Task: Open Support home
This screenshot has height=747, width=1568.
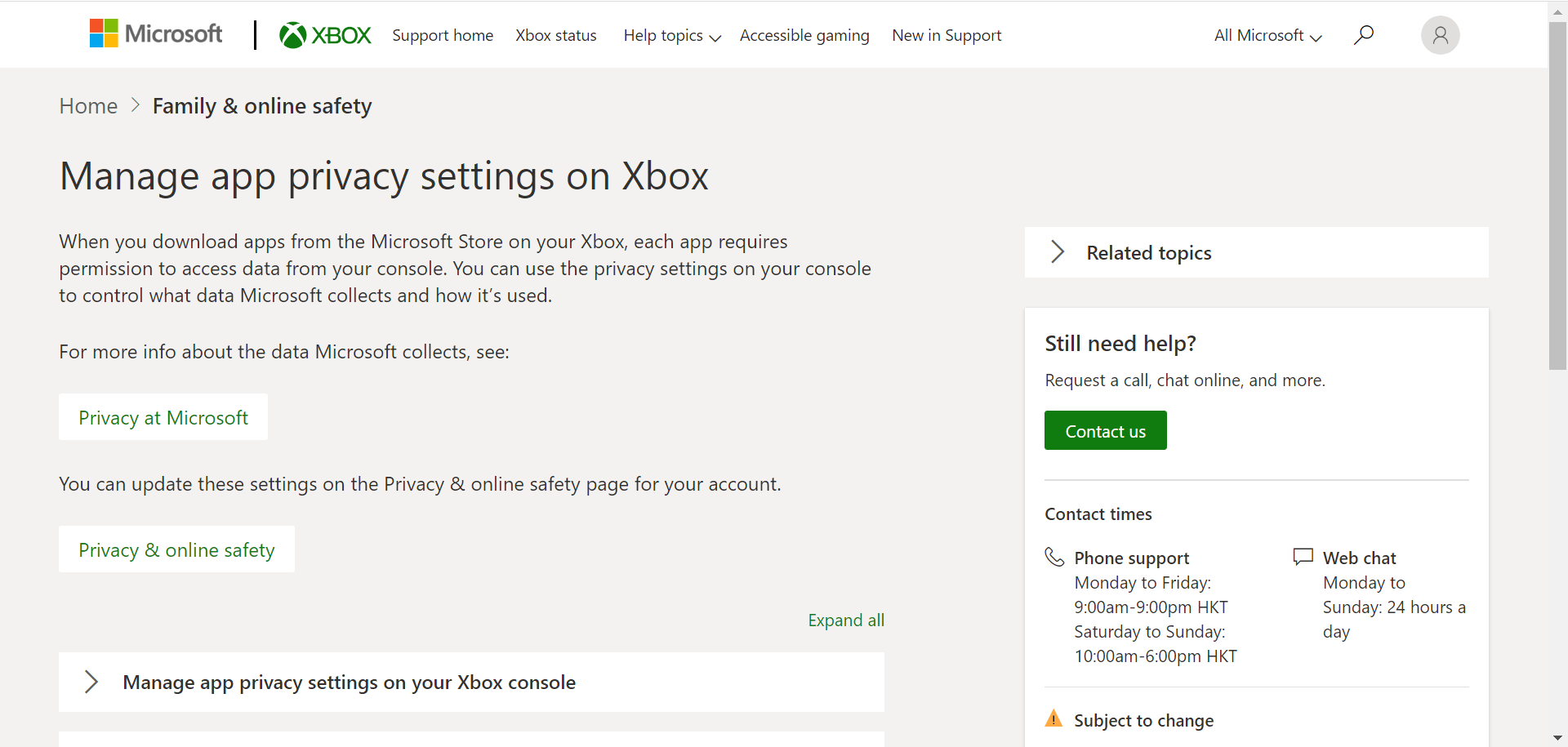Action: click(x=443, y=35)
